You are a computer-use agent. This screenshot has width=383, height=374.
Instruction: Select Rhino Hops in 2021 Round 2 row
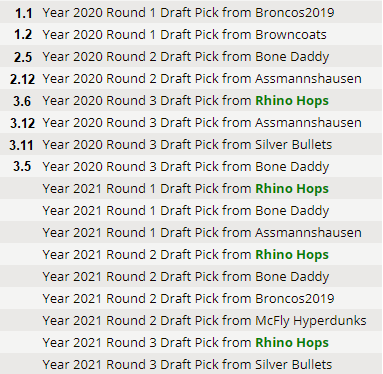pos(292,255)
